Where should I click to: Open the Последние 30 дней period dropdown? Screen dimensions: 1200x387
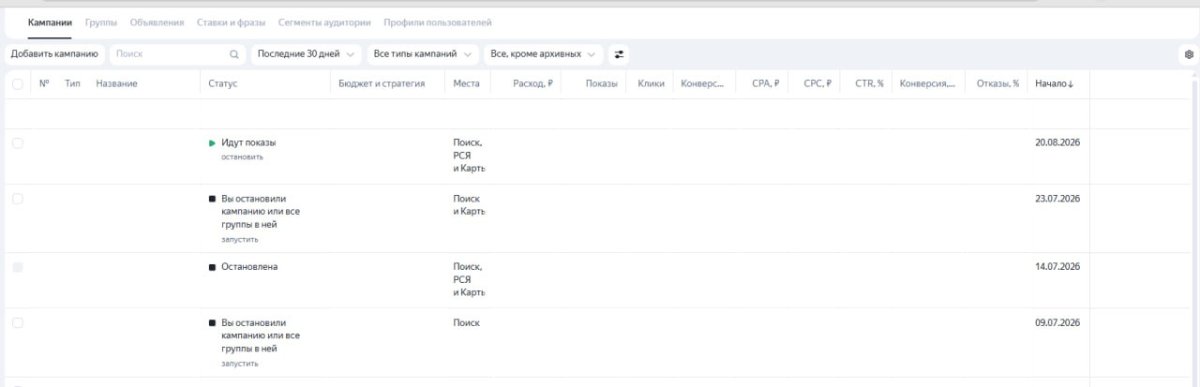tap(305, 54)
